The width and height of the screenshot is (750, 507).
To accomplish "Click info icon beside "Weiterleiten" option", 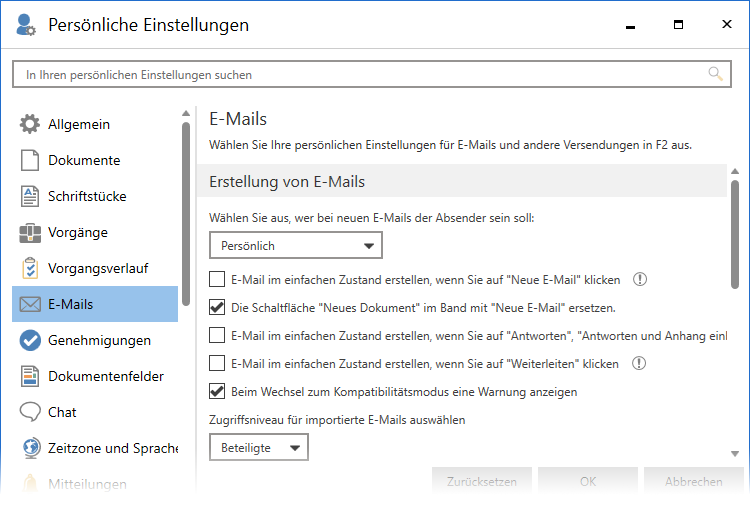I will click(x=639, y=363).
